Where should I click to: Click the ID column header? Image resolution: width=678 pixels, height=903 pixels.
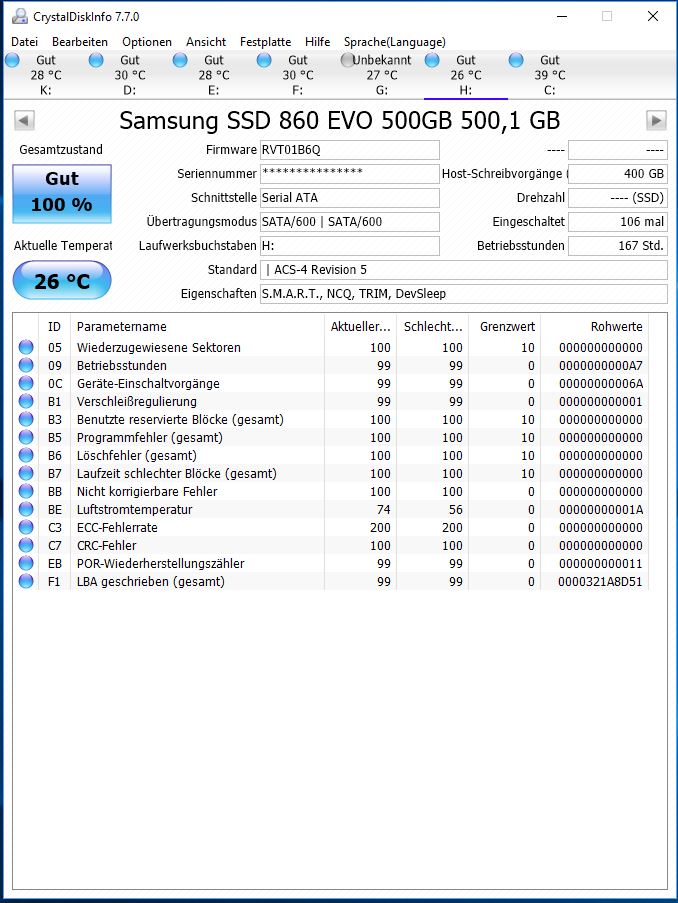[54, 327]
